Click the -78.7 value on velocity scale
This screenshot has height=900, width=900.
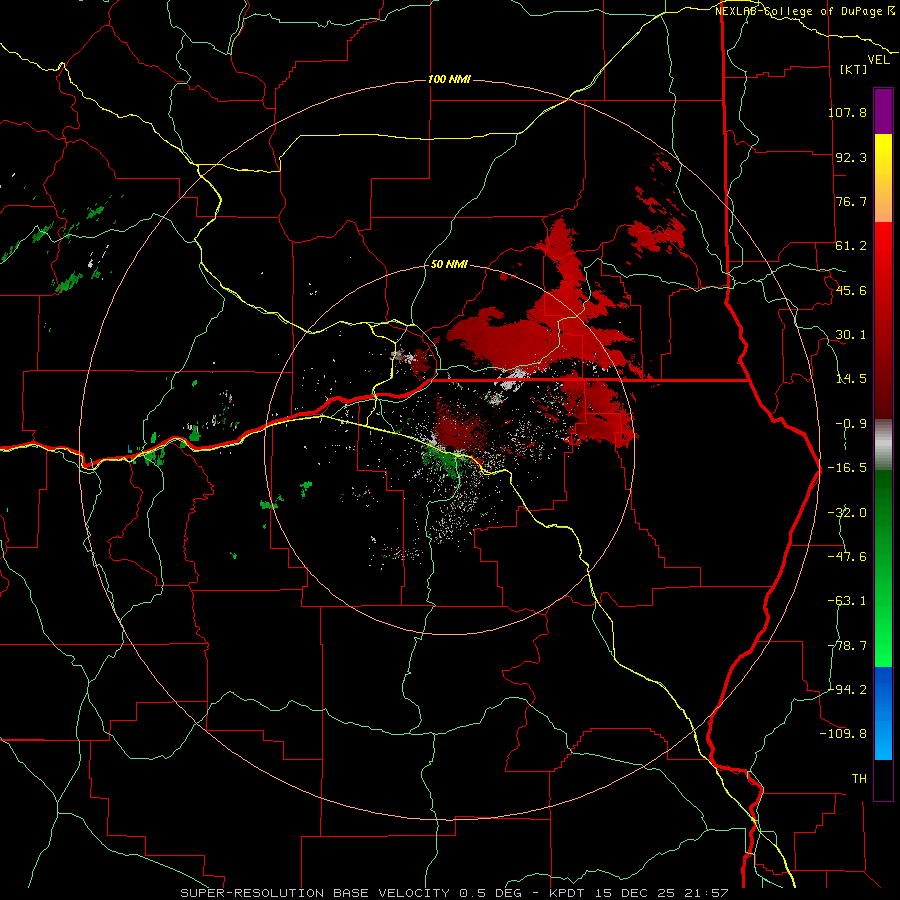tap(847, 646)
